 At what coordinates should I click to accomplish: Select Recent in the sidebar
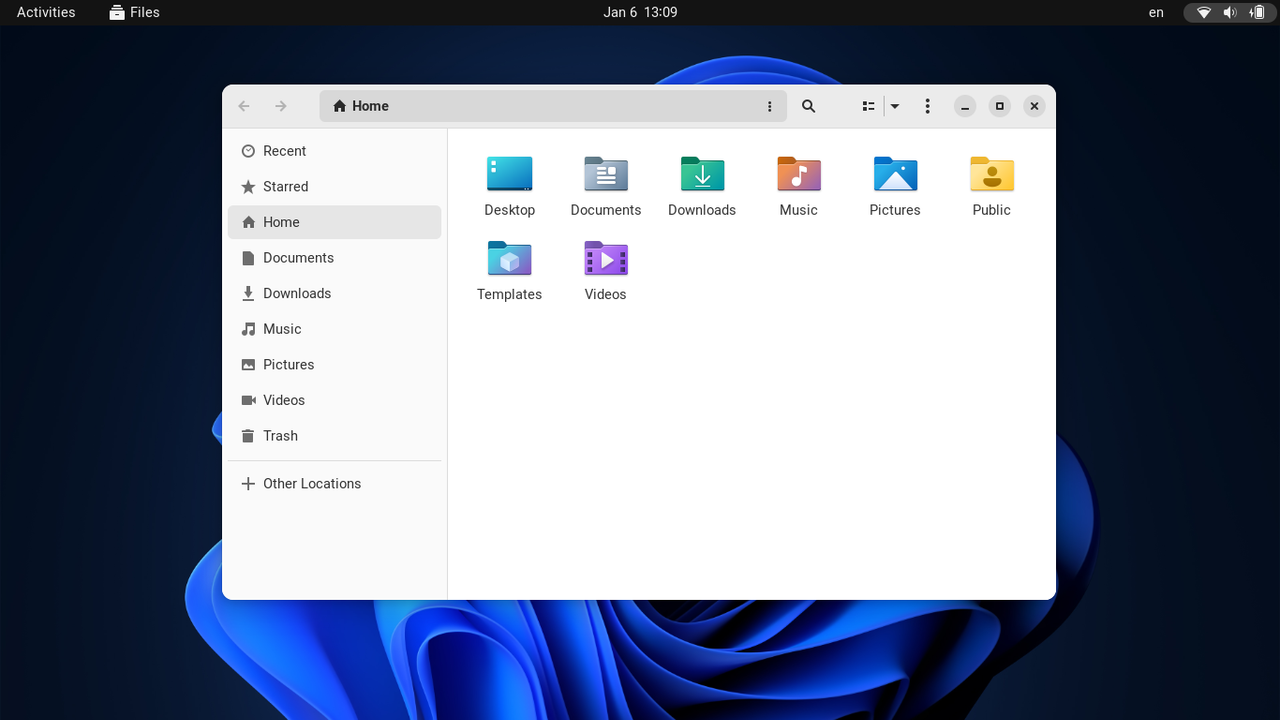[x=334, y=151]
